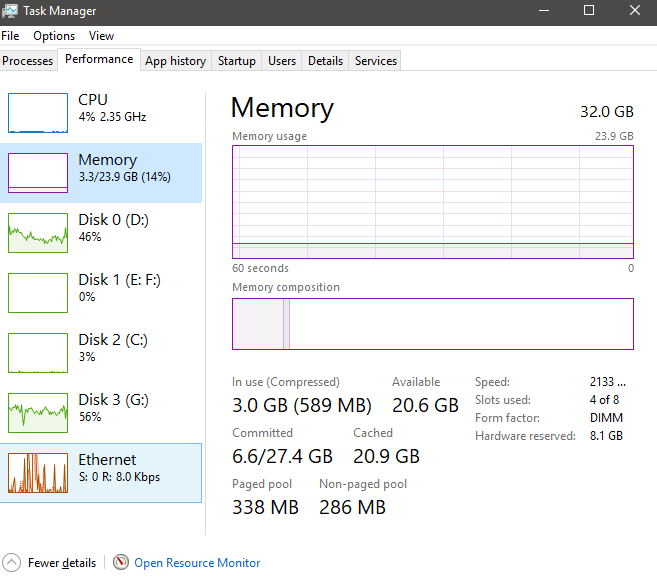Image resolution: width=657 pixels, height=578 pixels.
Task: Open the Users tab
Action: [282, 61]
